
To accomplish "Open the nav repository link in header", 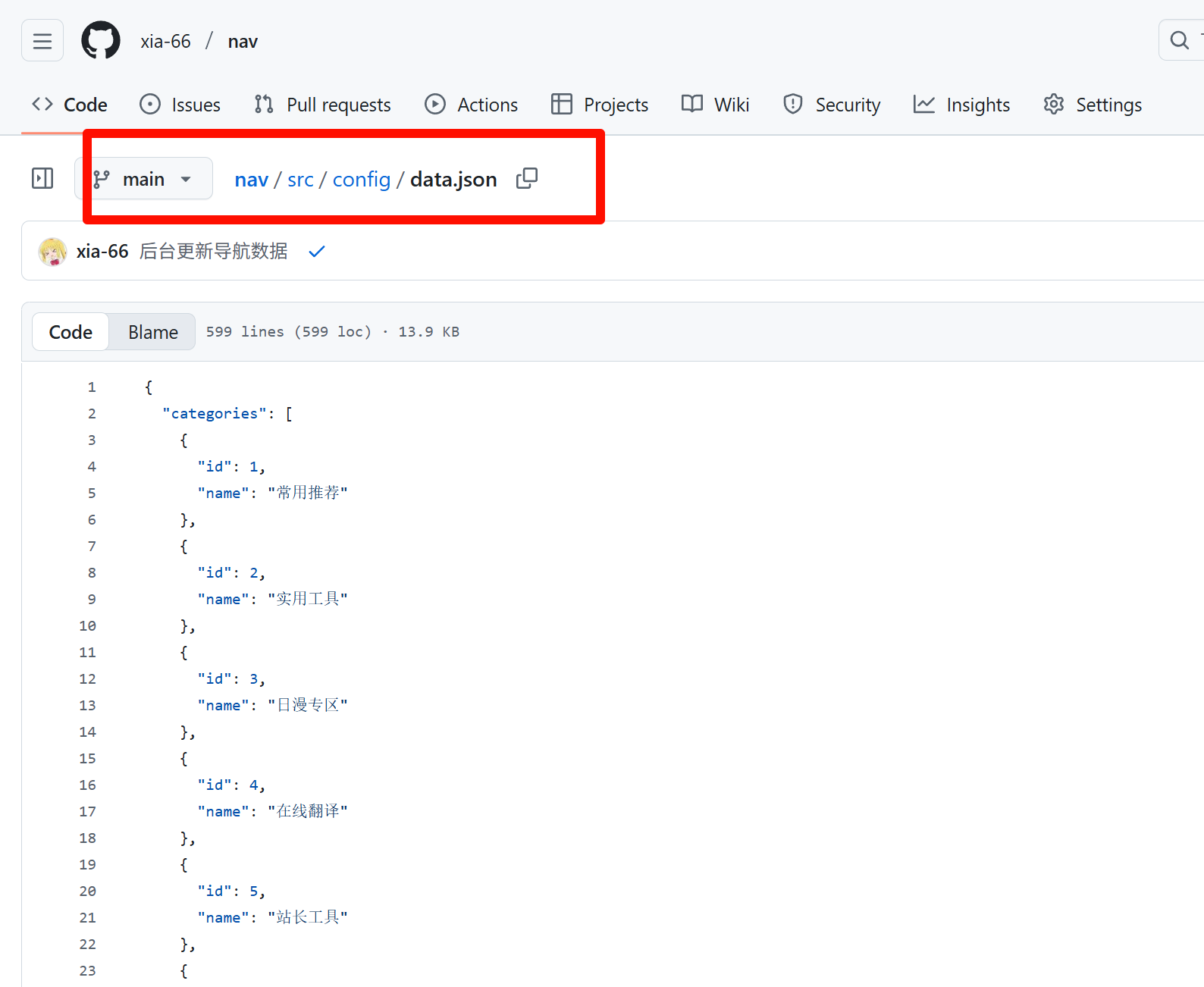I will (x=243, y=41).
